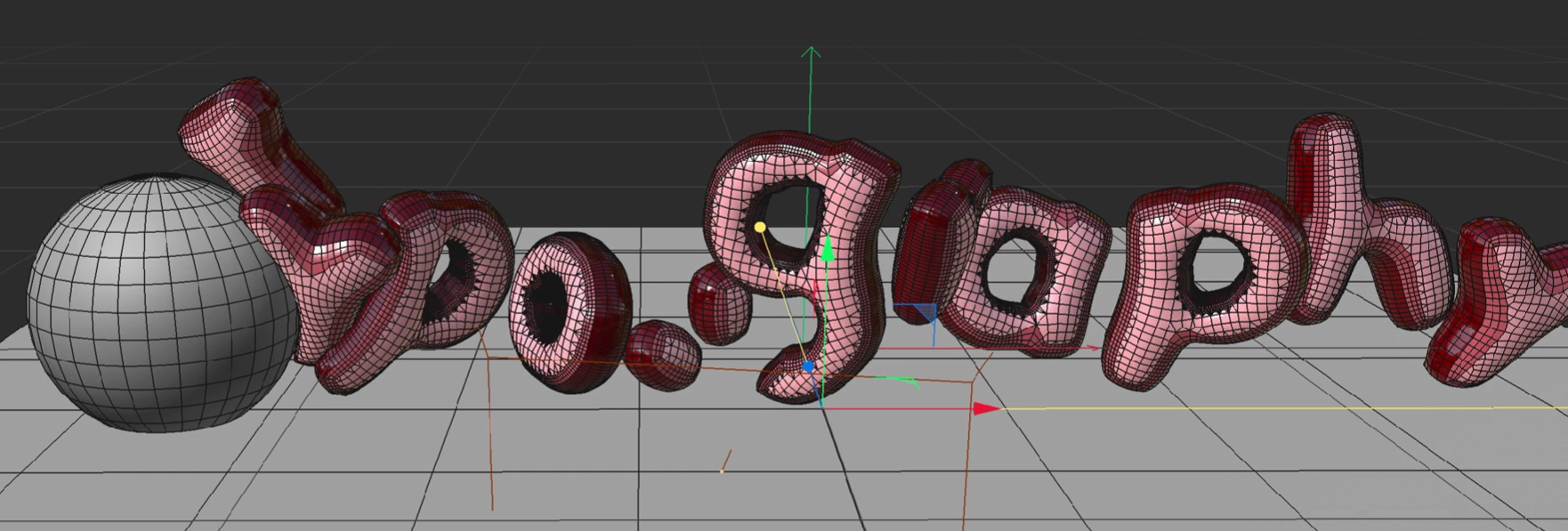
Task: Select the yellow circular handle point
Action: (760, 228)
